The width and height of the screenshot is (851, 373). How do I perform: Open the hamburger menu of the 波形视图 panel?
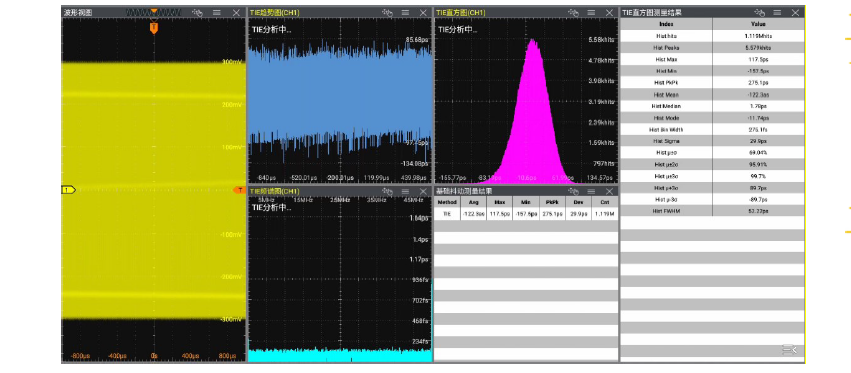(217, 12)
